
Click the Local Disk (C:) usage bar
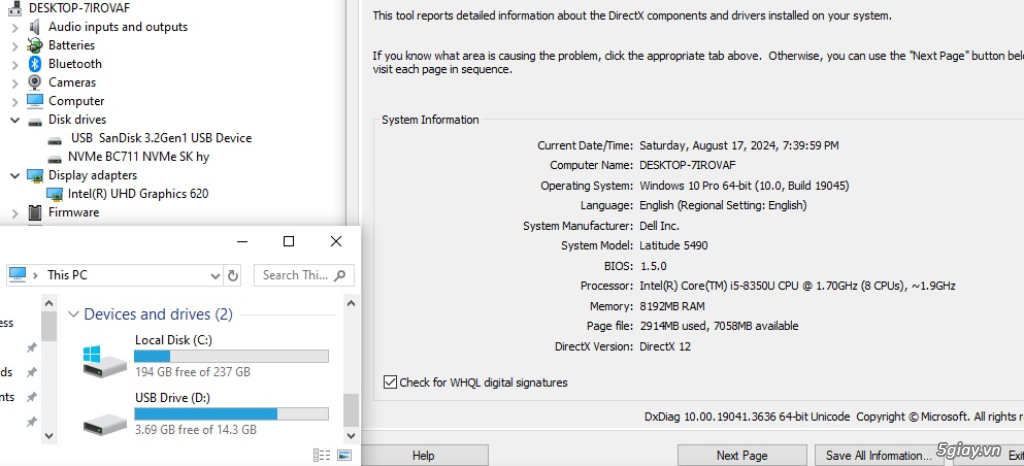[231, 356]
